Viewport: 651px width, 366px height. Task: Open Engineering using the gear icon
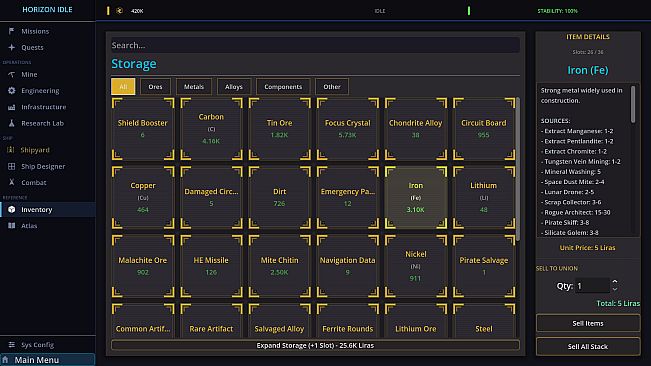click(x=11, y=90)
